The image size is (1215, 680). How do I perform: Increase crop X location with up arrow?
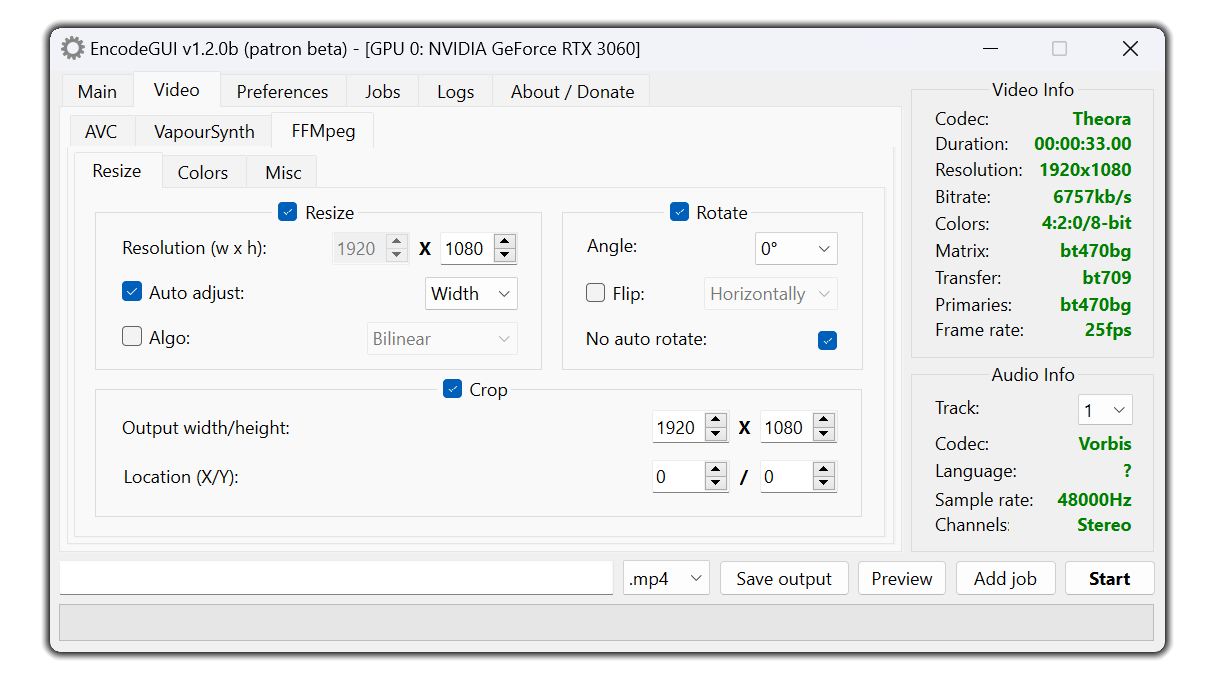pyautogui.click(x=716, y=470)
